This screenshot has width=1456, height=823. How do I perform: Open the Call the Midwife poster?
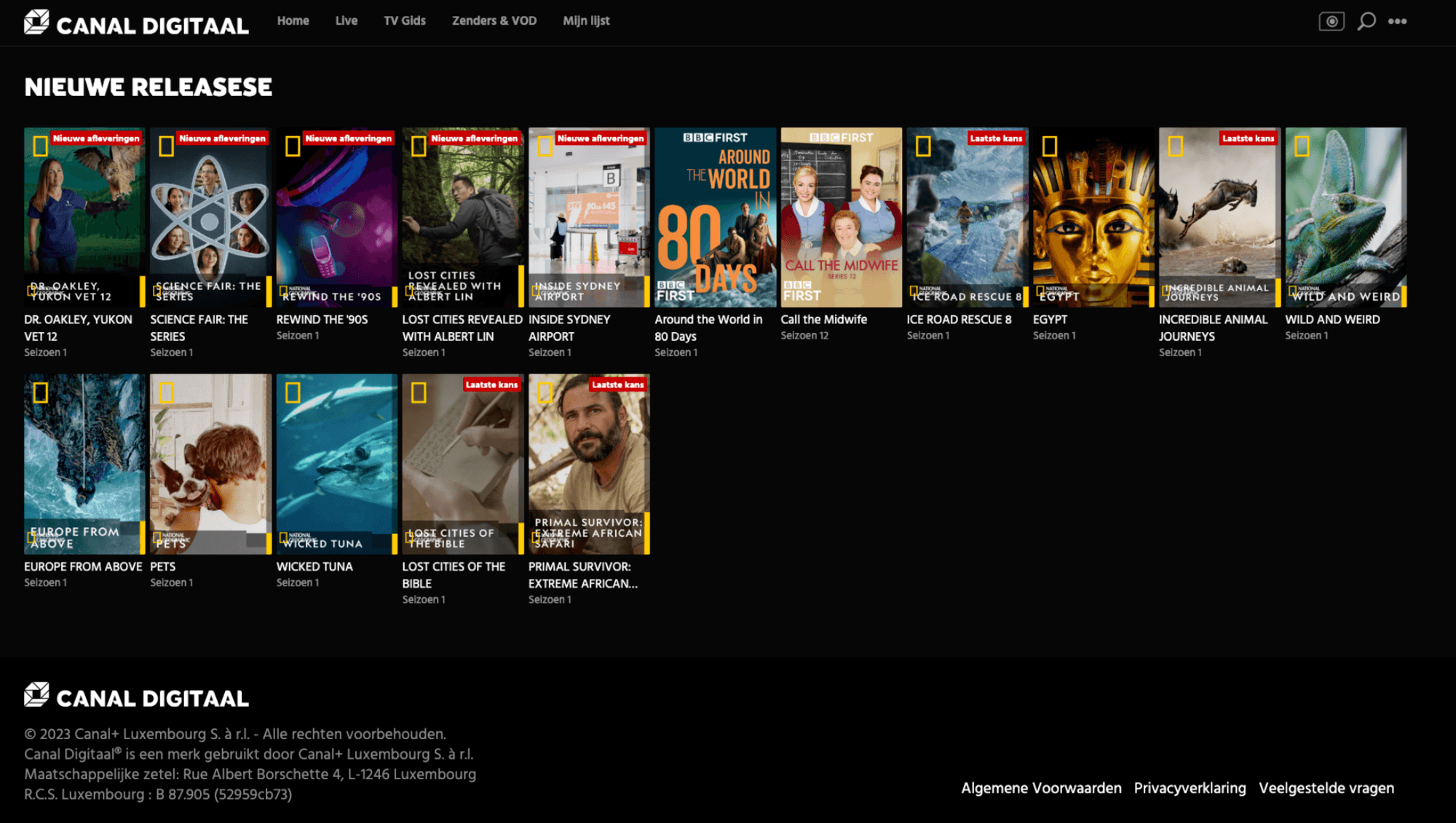pyautogui.click(x=841, y=217)
